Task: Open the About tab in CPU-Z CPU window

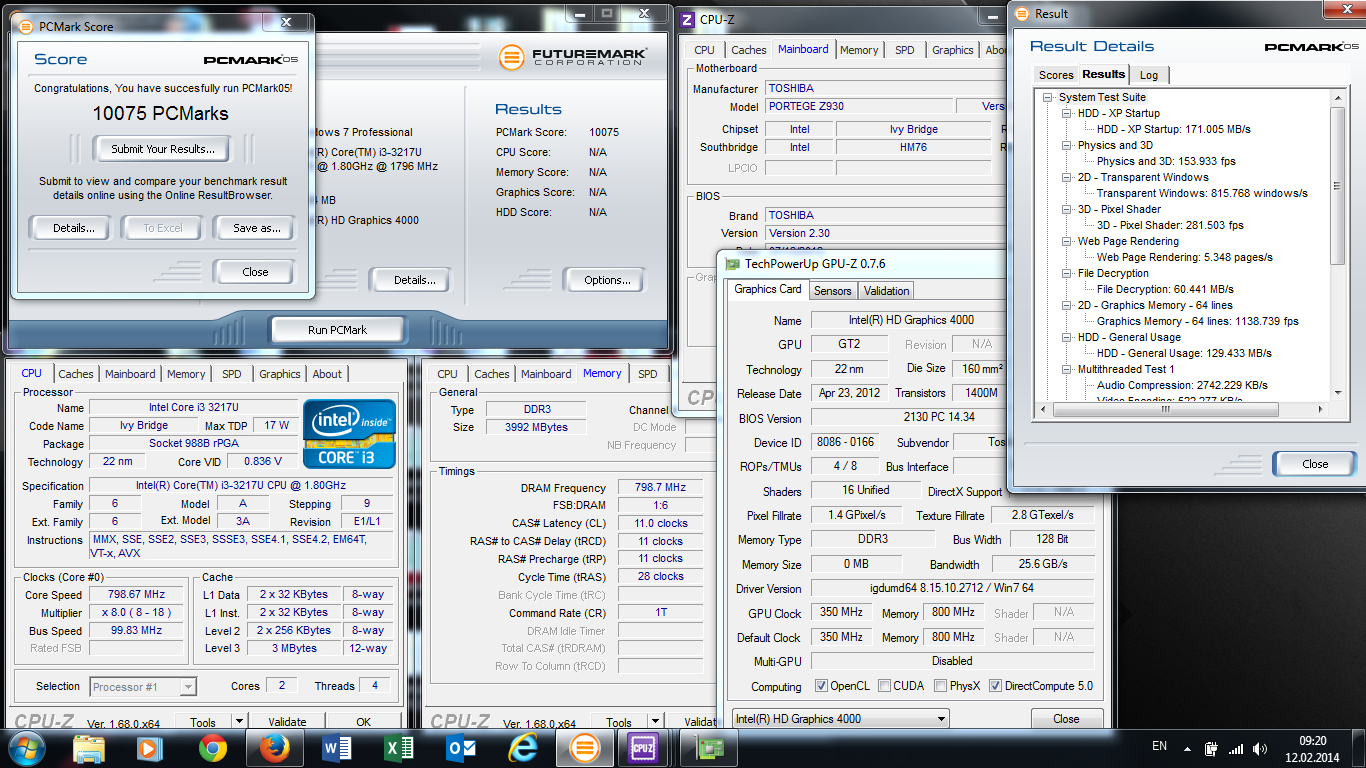Action: (327, 374)
